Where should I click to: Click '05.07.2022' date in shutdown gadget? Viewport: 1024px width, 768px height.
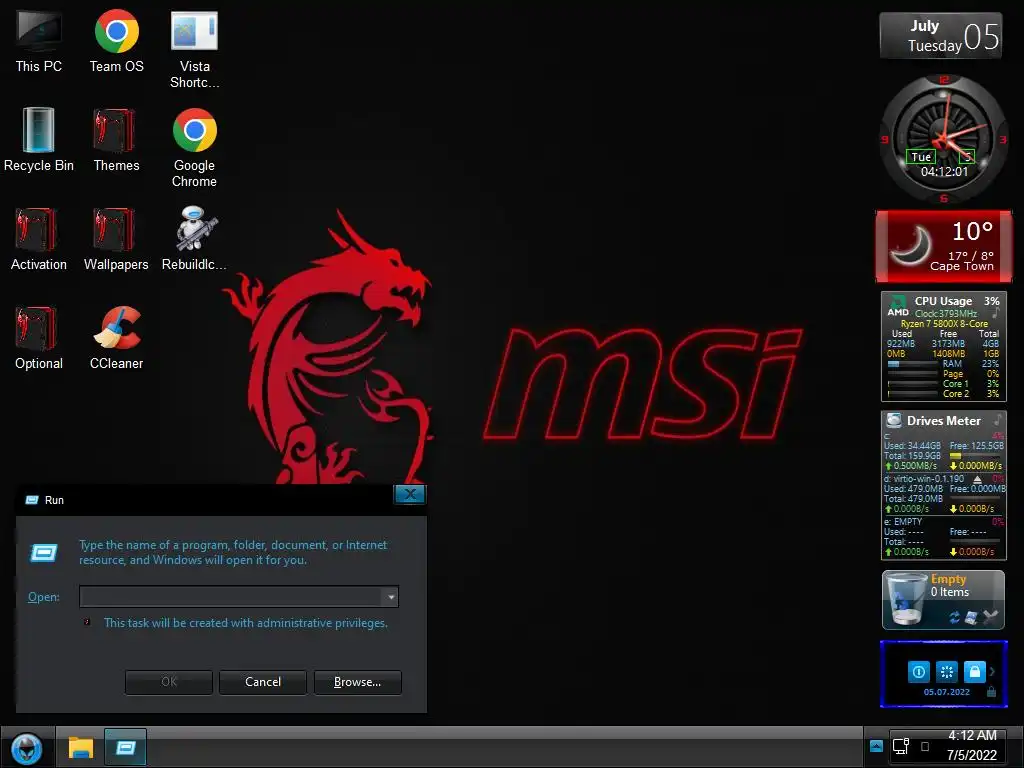[946, 692]
